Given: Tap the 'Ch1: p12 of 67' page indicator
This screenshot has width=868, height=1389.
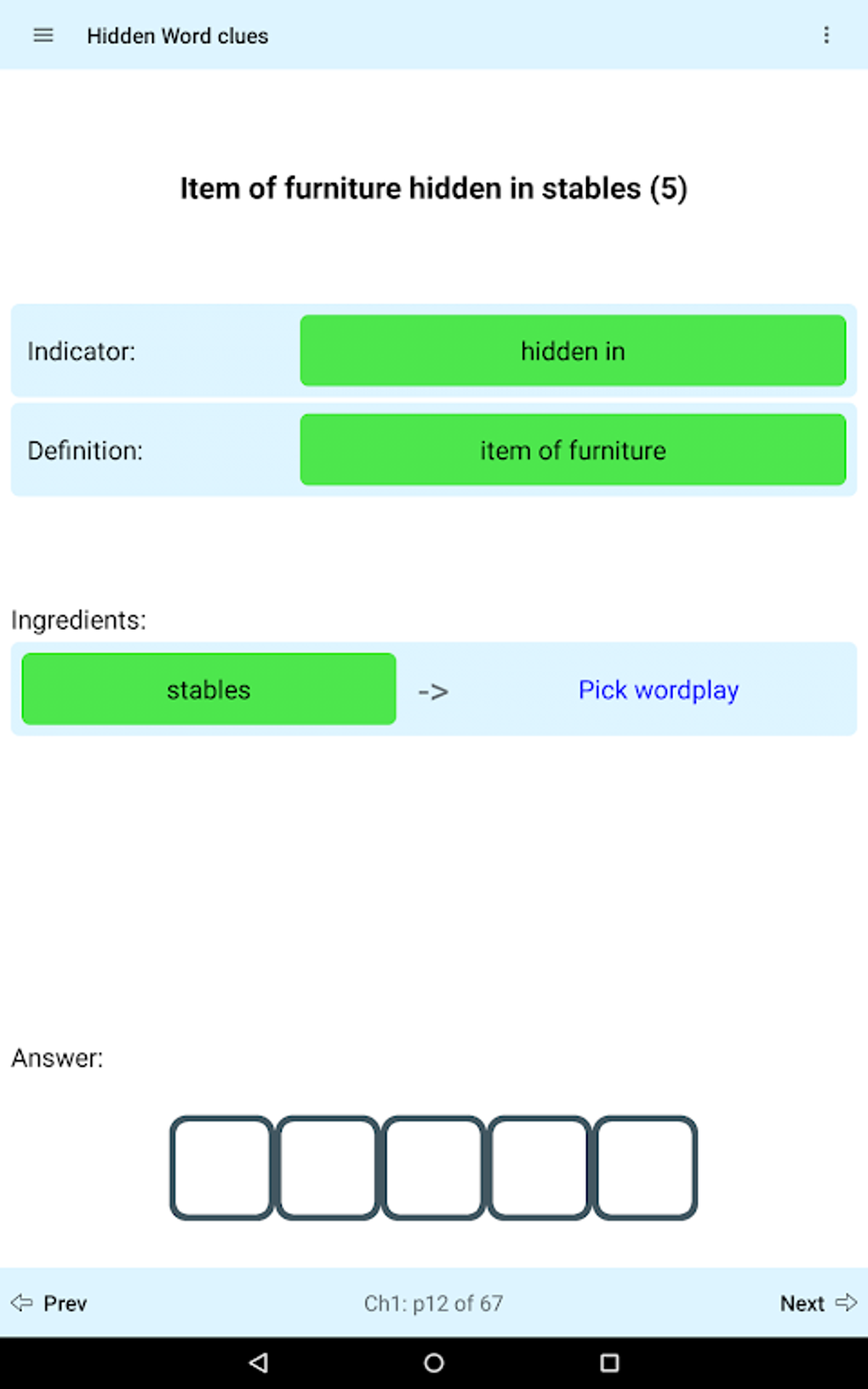Looking at the screenshot, I should (x=433, y=1303).
